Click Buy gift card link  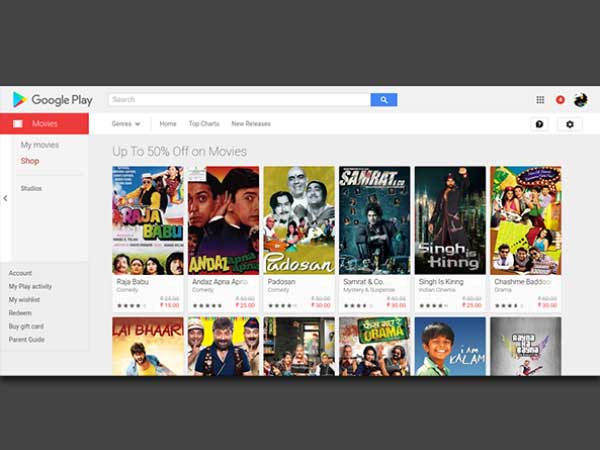(x=26, y=326)
